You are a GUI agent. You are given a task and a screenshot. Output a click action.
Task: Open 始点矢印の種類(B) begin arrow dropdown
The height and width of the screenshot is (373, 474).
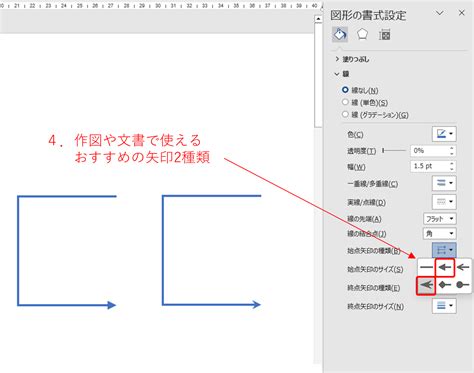tap(444, 250)
